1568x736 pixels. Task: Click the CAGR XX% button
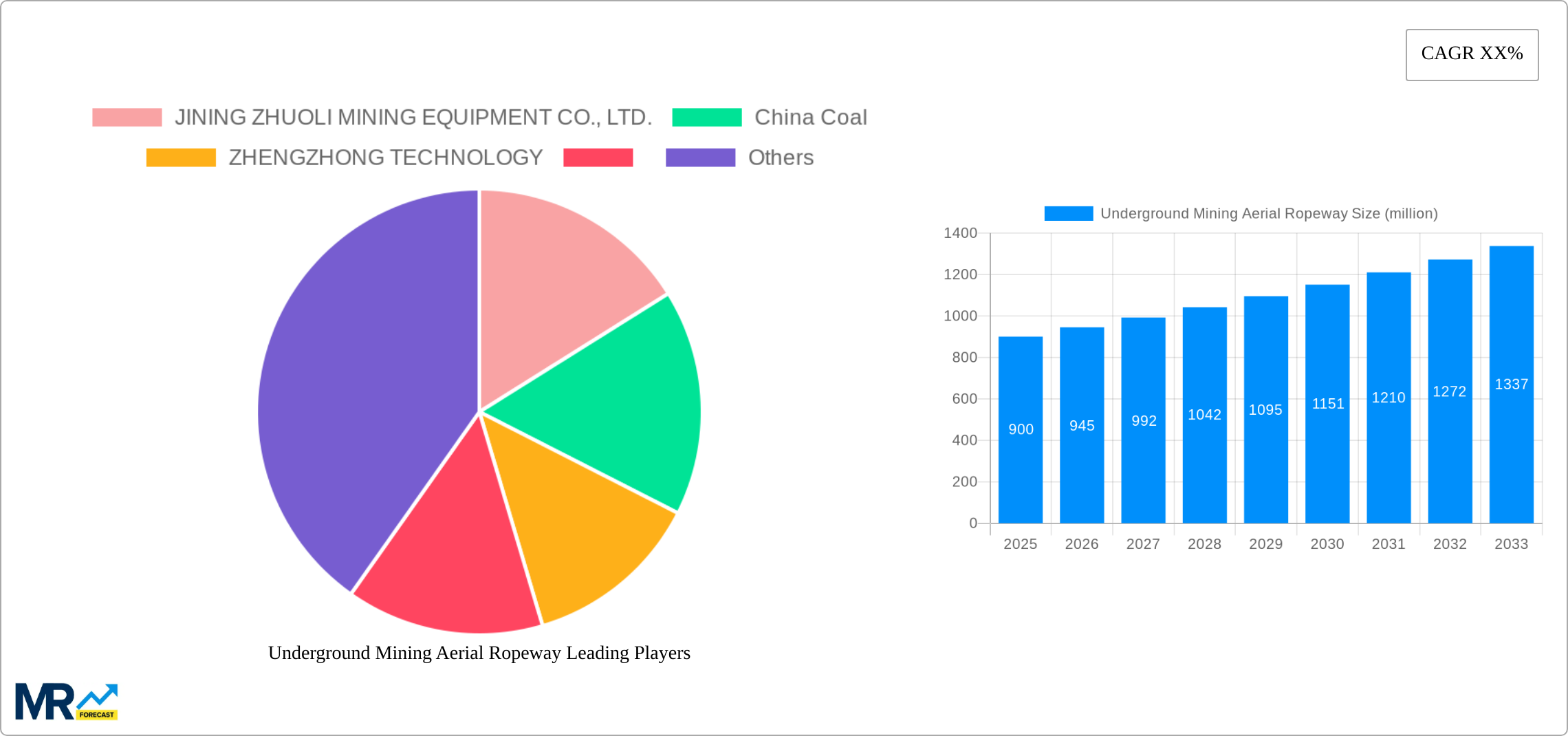click(1471, 54)
